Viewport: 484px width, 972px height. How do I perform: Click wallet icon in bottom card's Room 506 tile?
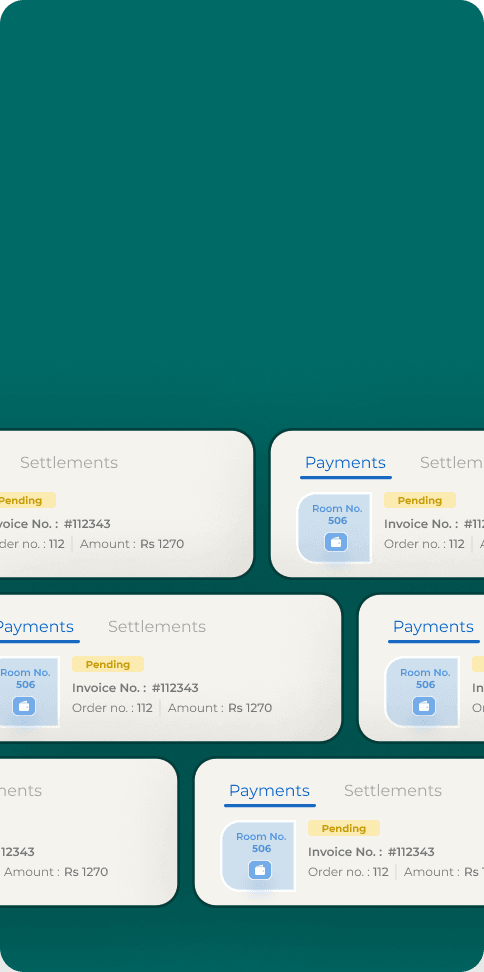click(x=260, y=870)
